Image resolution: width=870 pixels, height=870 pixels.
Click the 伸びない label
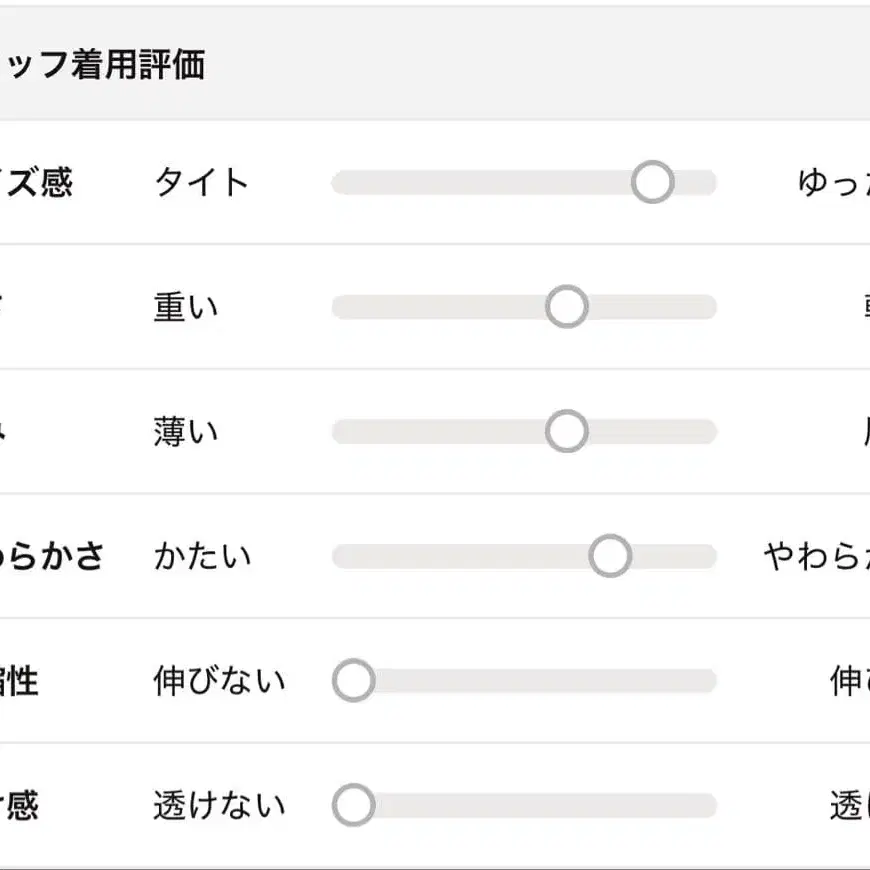coord(218,681)
